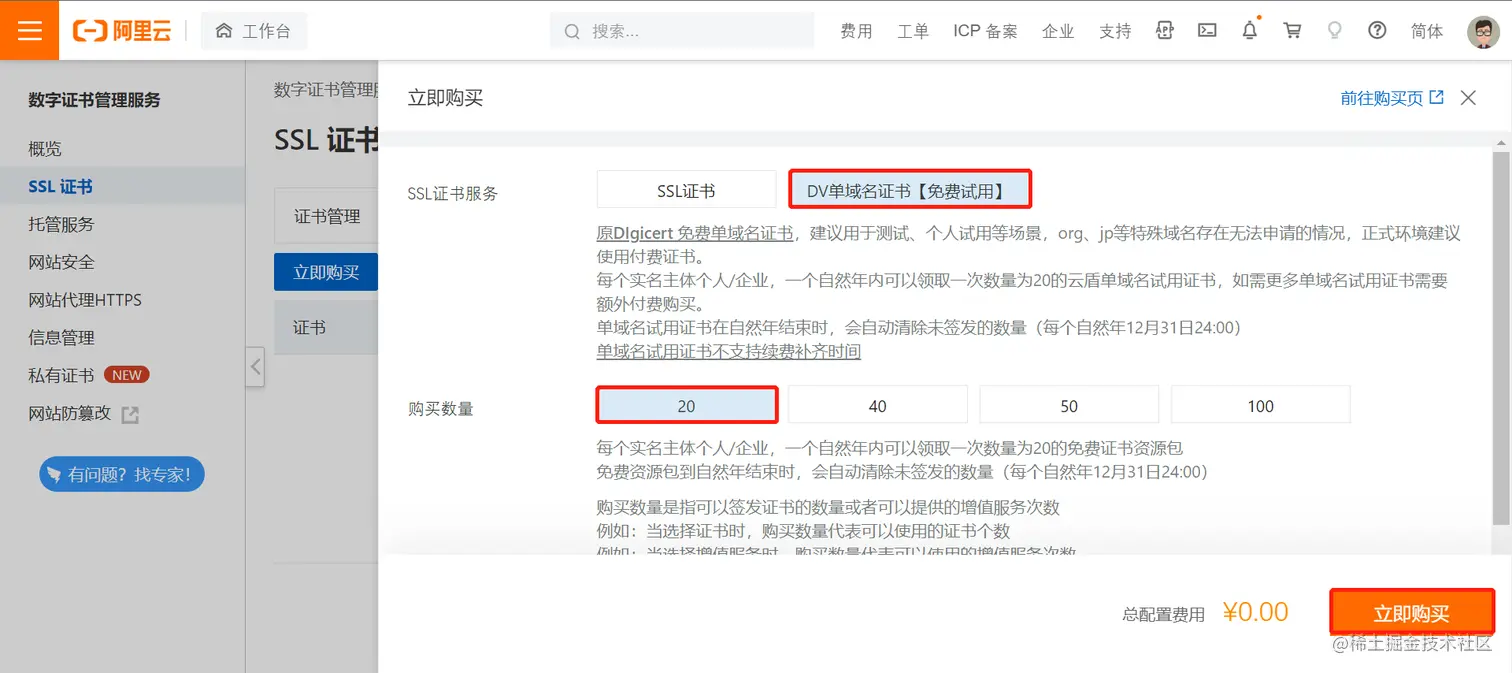The height and width of the screenshot is (673, 1512).
Task: Switch to the 证书管理 tab
Action: coord(327,216)
